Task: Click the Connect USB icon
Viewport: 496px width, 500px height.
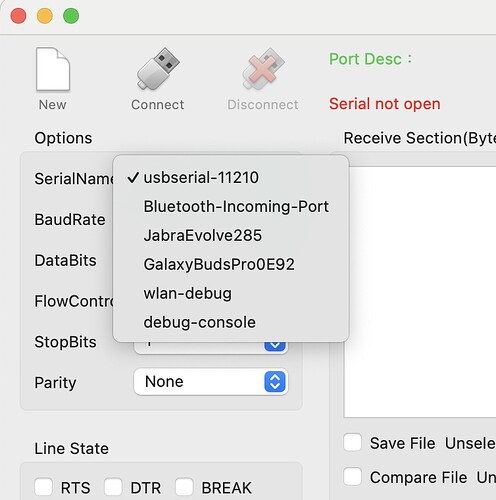Action: 158,69
